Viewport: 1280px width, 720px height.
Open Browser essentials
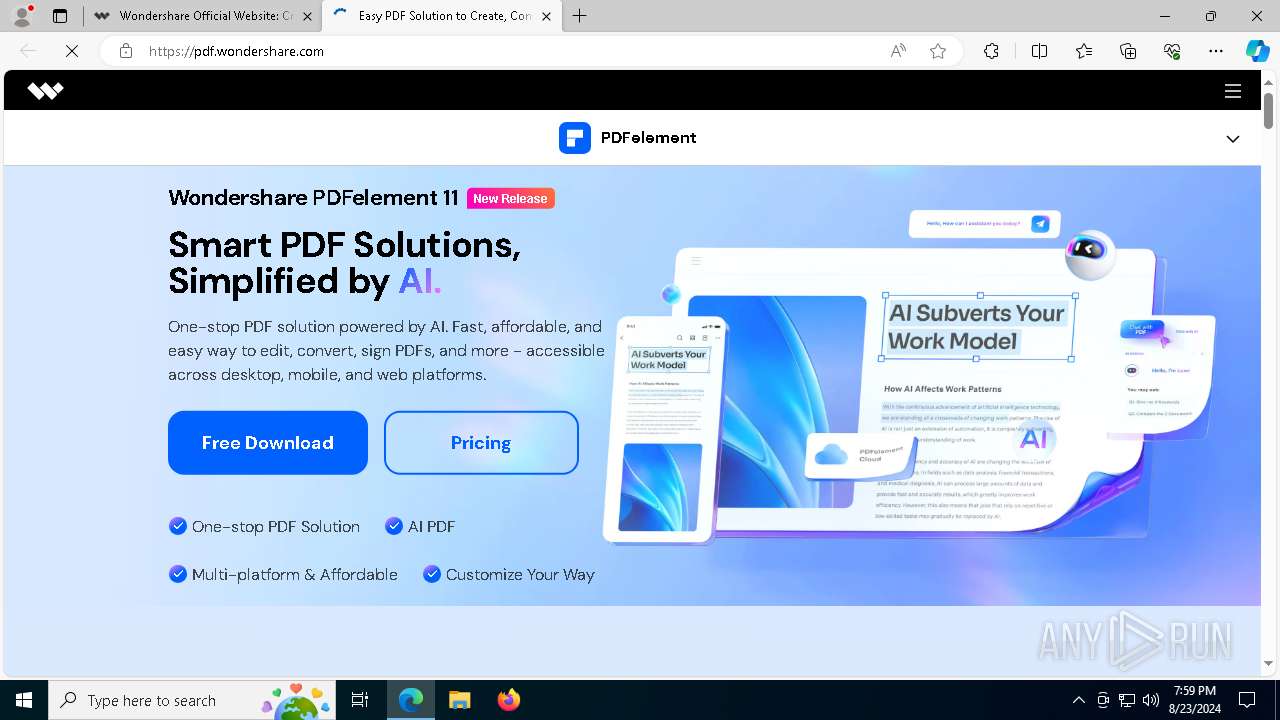(1172, 51)
